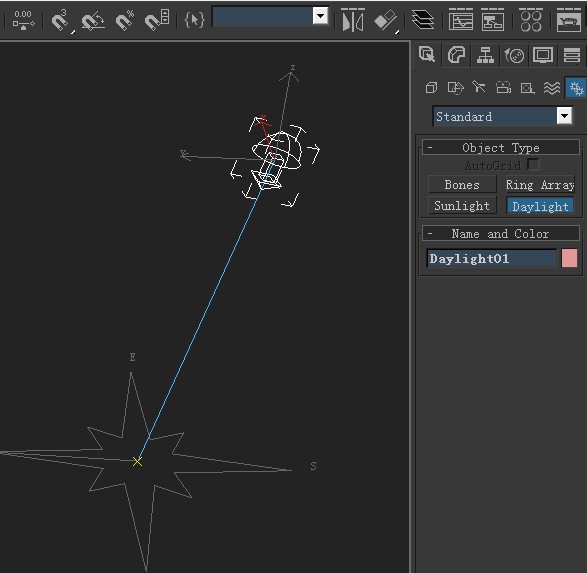587x573 pixels.
Task: Select the Space Warps category icon
Action: (552, 88)
